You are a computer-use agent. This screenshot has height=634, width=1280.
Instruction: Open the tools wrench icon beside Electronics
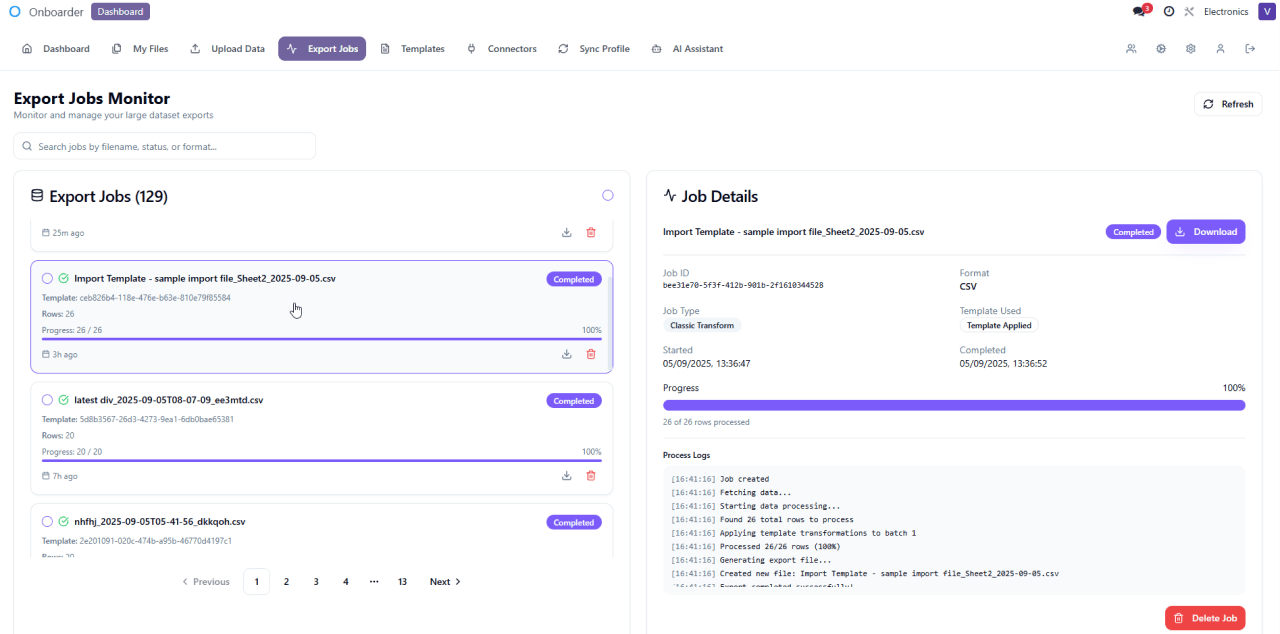1189,12
